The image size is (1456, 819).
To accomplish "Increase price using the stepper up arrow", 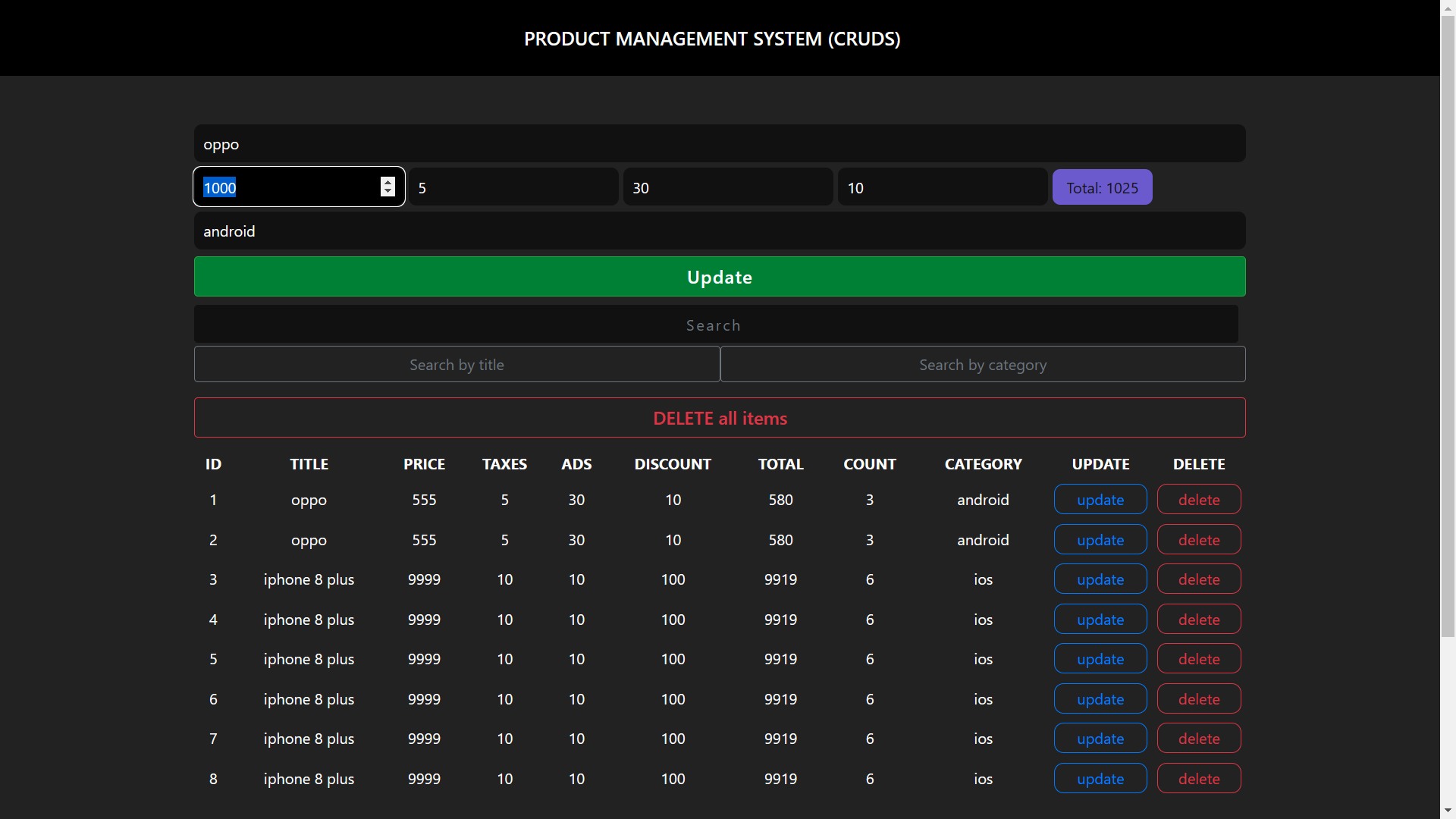I will pyautogui.click(x=388, y=182).
